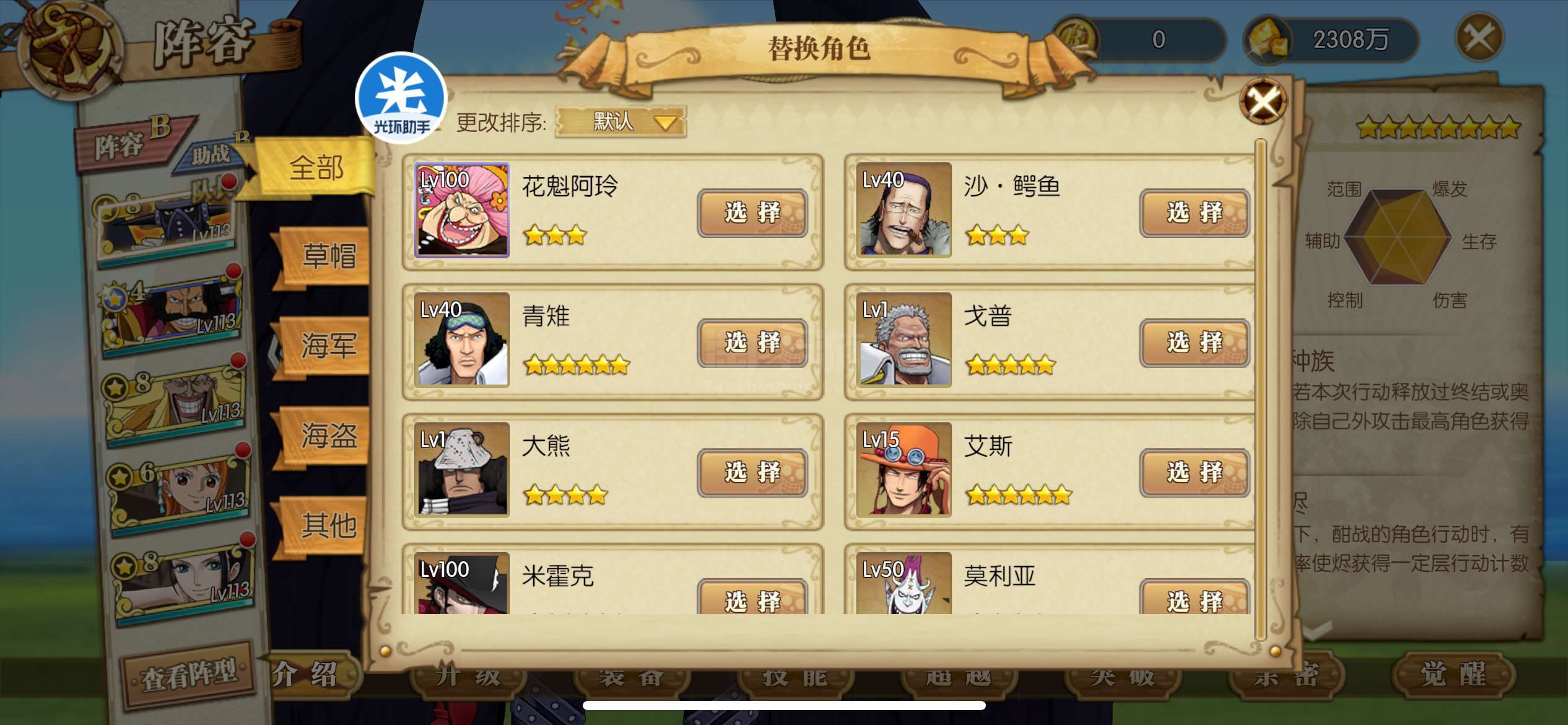Image resolution: width=1568 pixels, height=725 pixels.
Task: Tap the 戈普 character portrait icon
Action: 904,340
